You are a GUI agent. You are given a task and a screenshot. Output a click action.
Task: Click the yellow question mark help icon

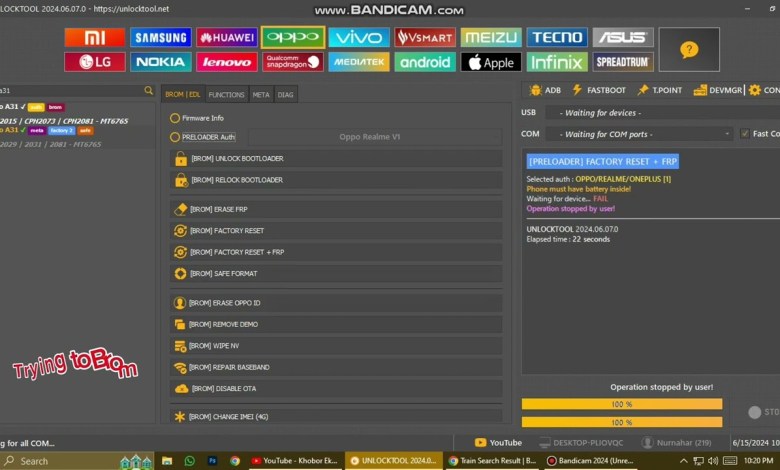689,49
